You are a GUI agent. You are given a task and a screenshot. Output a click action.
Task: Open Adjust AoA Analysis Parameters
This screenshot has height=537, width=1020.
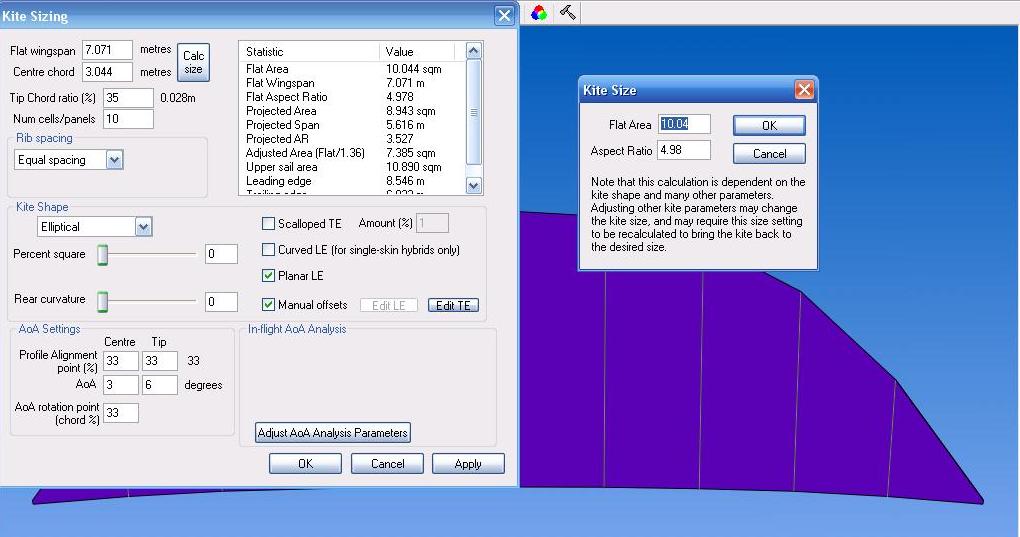pos(333,433)
